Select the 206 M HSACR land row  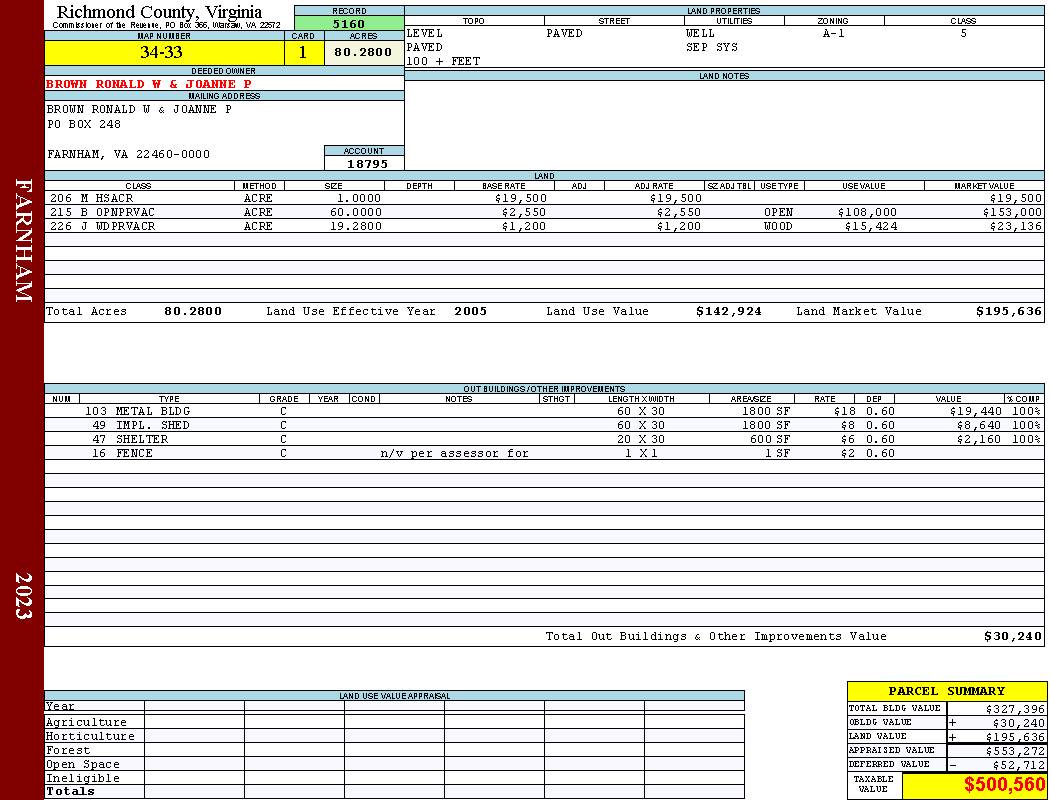(544, 198)
